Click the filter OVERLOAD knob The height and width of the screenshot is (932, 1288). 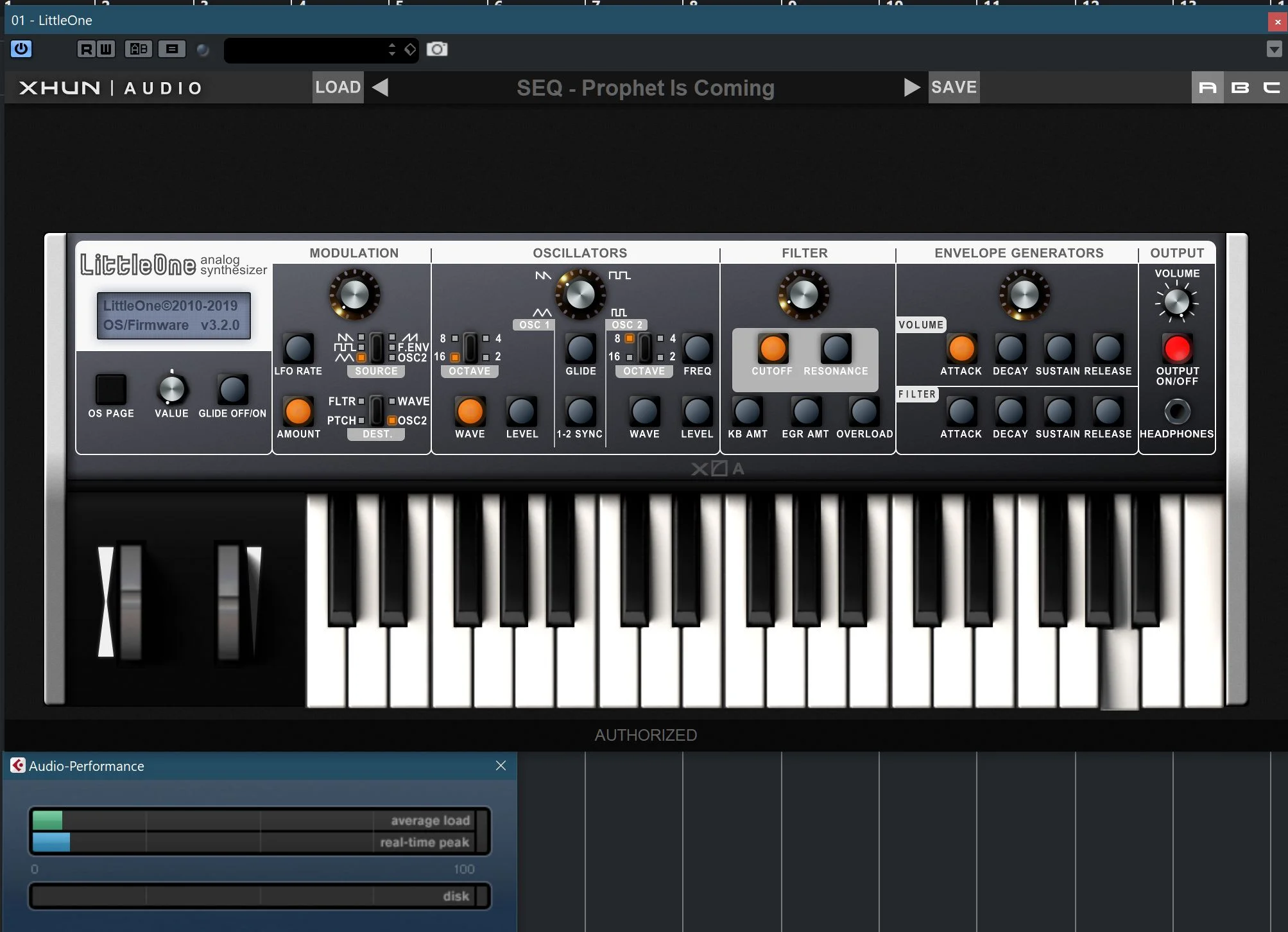(864, 411)
